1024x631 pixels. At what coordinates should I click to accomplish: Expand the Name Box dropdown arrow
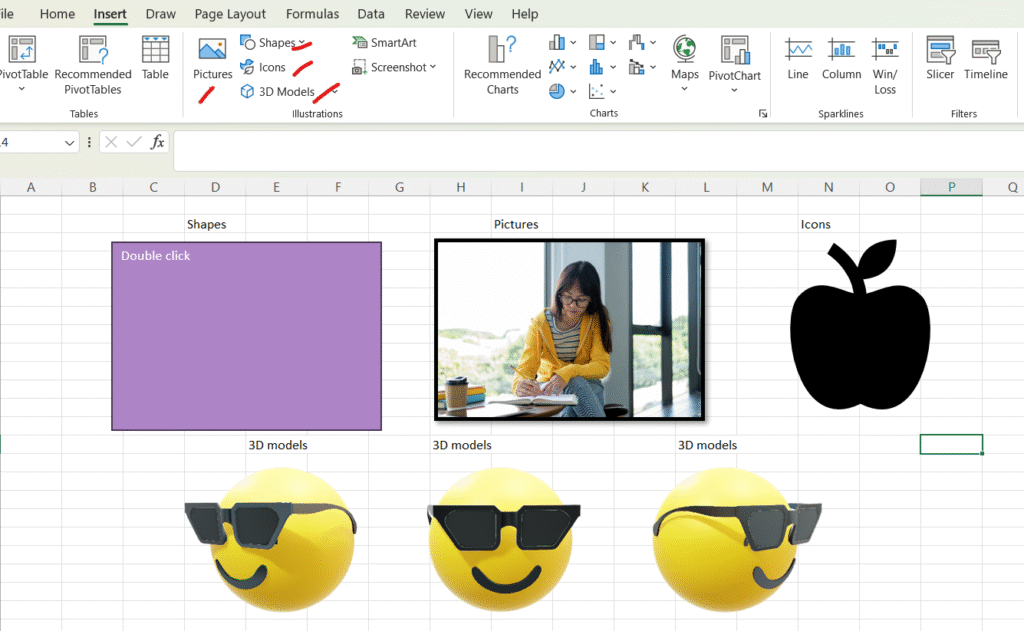[69, 143]
